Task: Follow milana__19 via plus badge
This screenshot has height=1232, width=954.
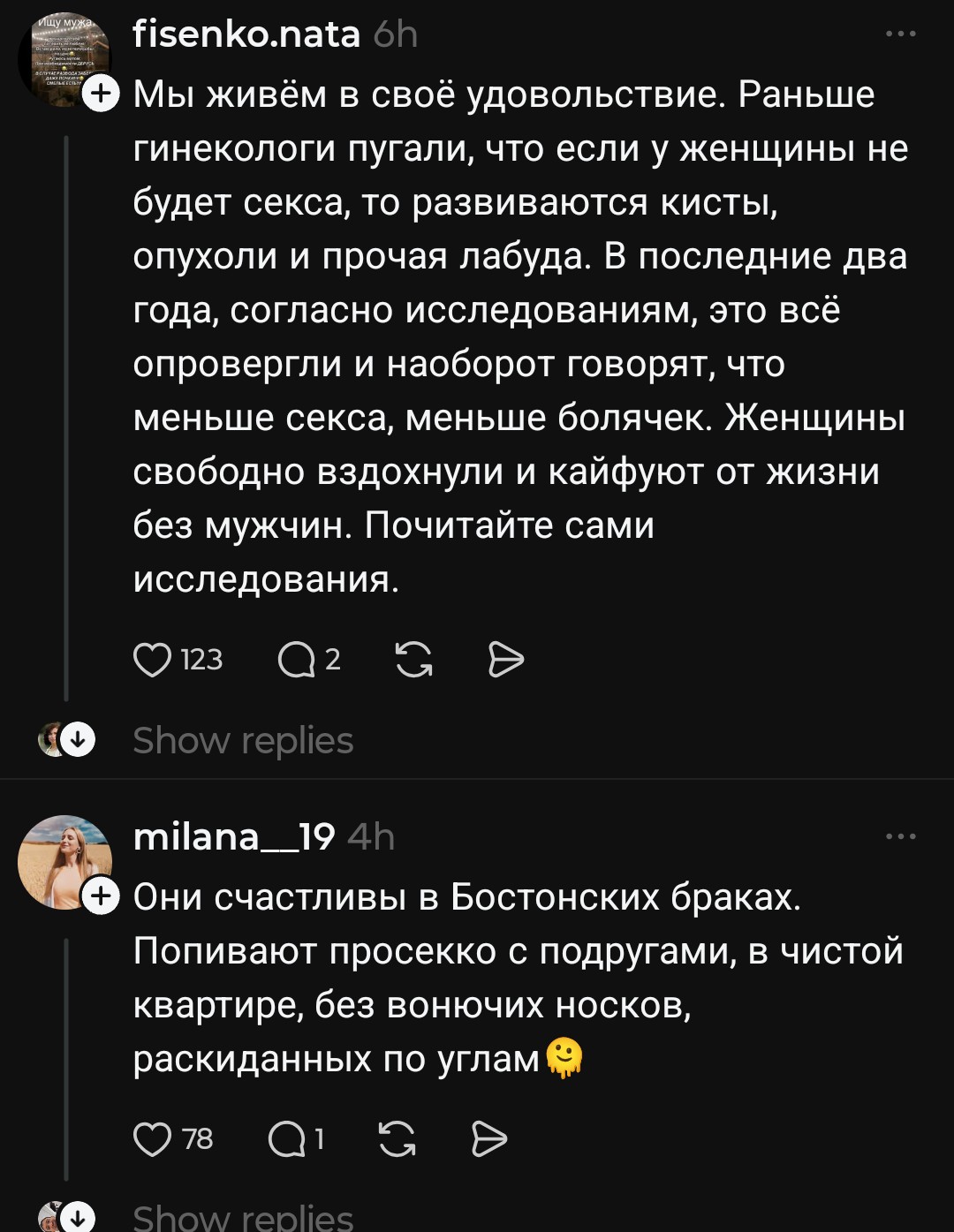Action: [x=102, y=896]
